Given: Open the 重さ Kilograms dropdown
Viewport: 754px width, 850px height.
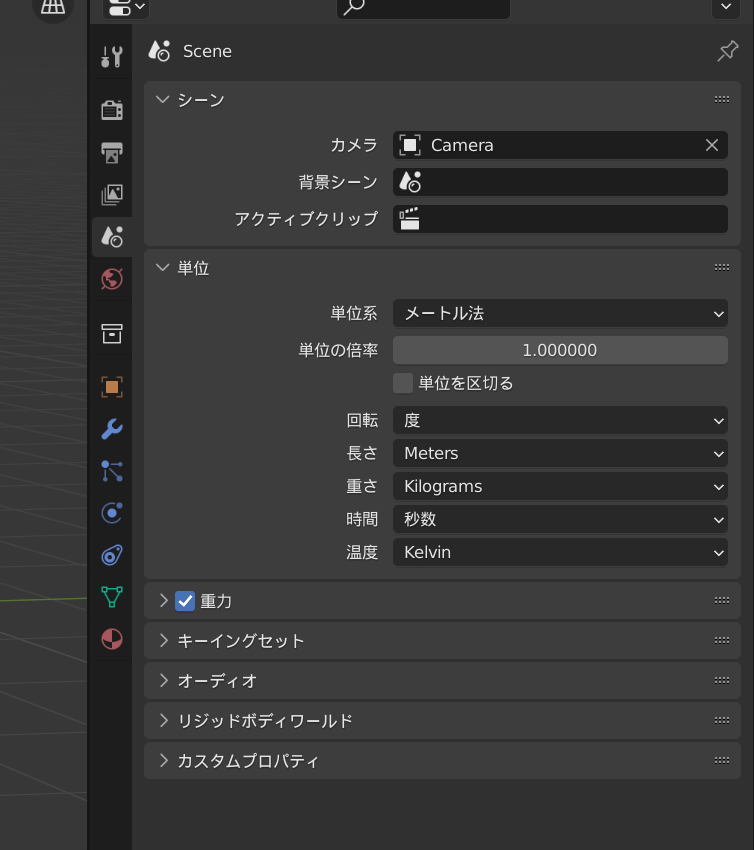Looking at the screenshot, I should coord(560,486).
